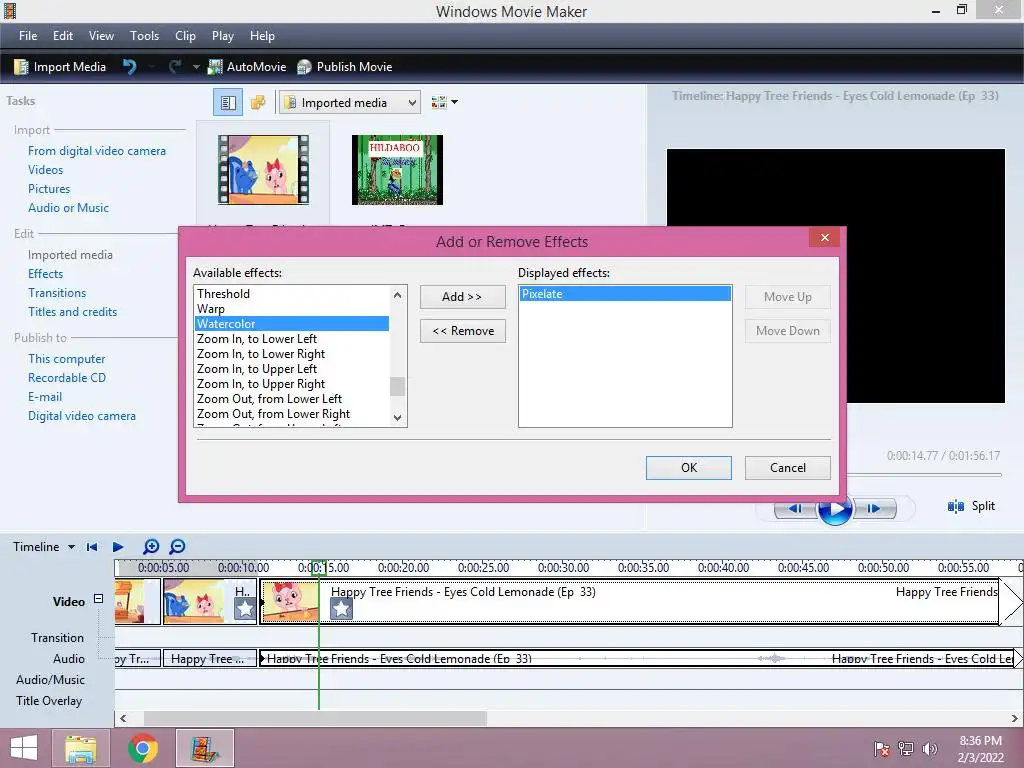Select the HILDABOO media thumbnail
Viewport: 1024px width, 768px height.
point(397,170)
